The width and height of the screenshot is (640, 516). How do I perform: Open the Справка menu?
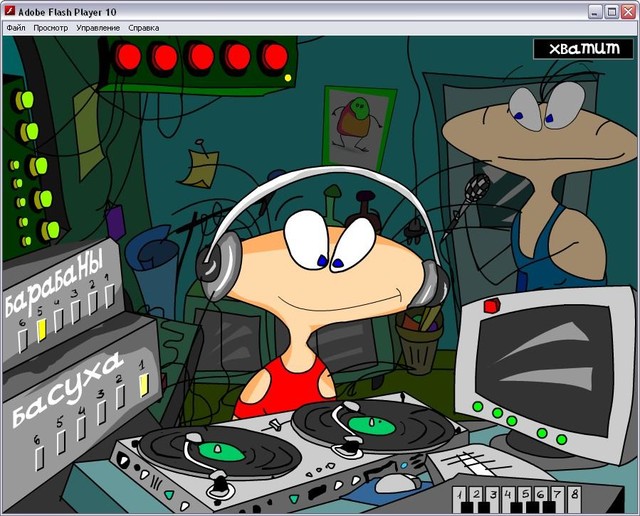144,28
